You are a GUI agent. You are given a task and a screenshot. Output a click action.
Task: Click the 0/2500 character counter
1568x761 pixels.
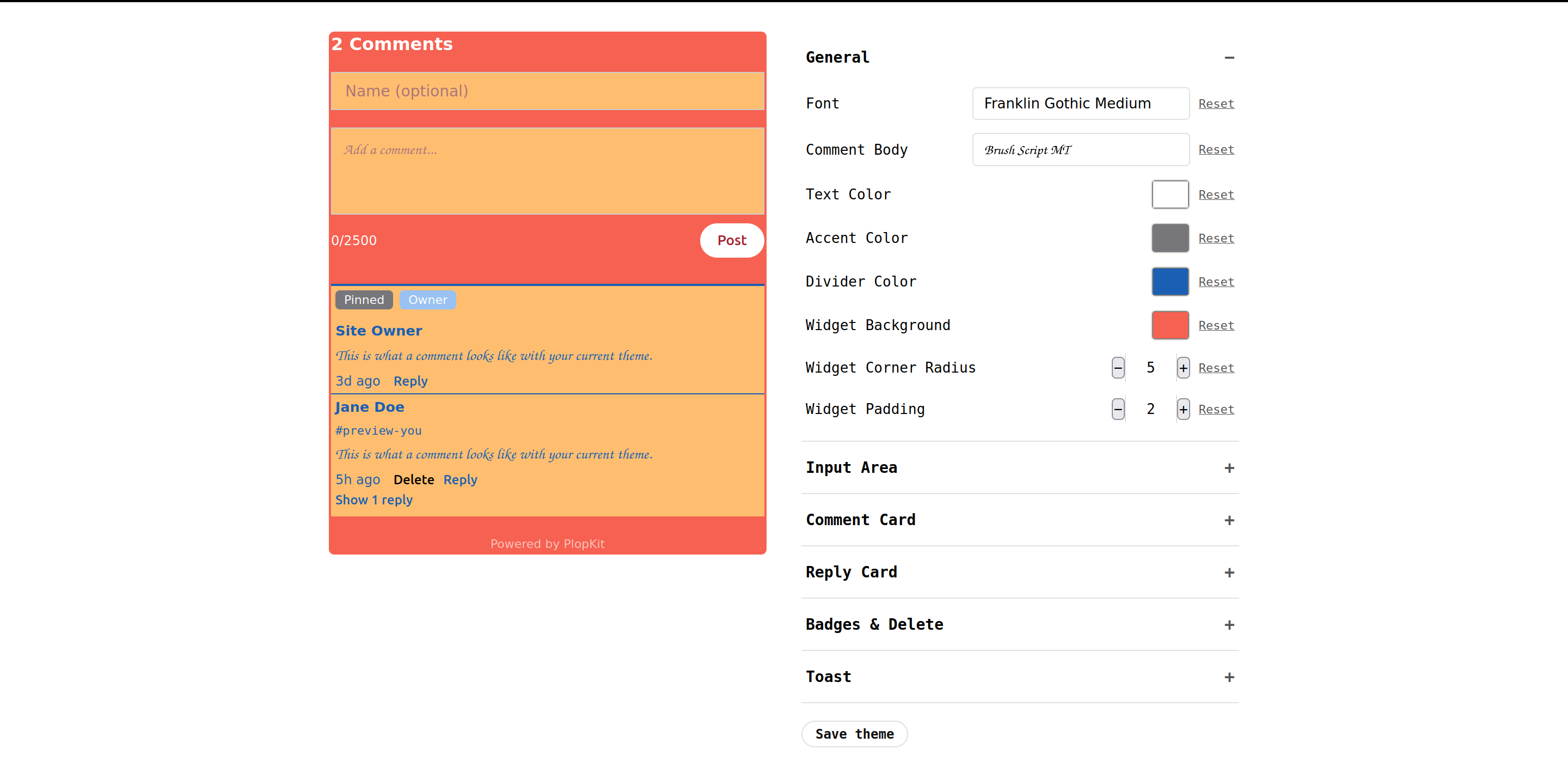[354, 240]
